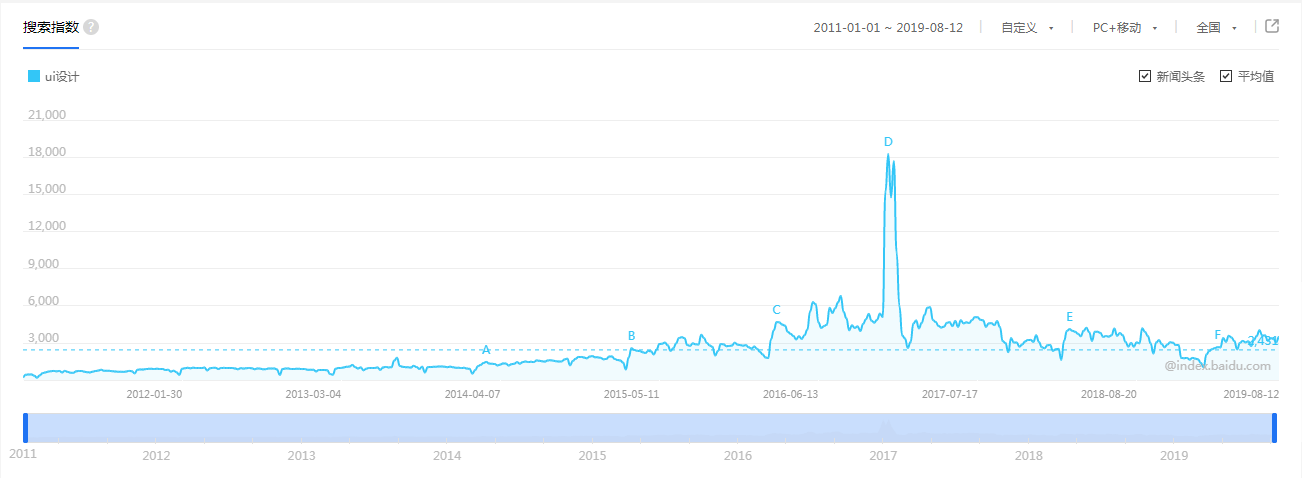Open the 自定义 date range dropdown
The width and height of the screenshot is (1302, 478).
tap(1028, 28)
